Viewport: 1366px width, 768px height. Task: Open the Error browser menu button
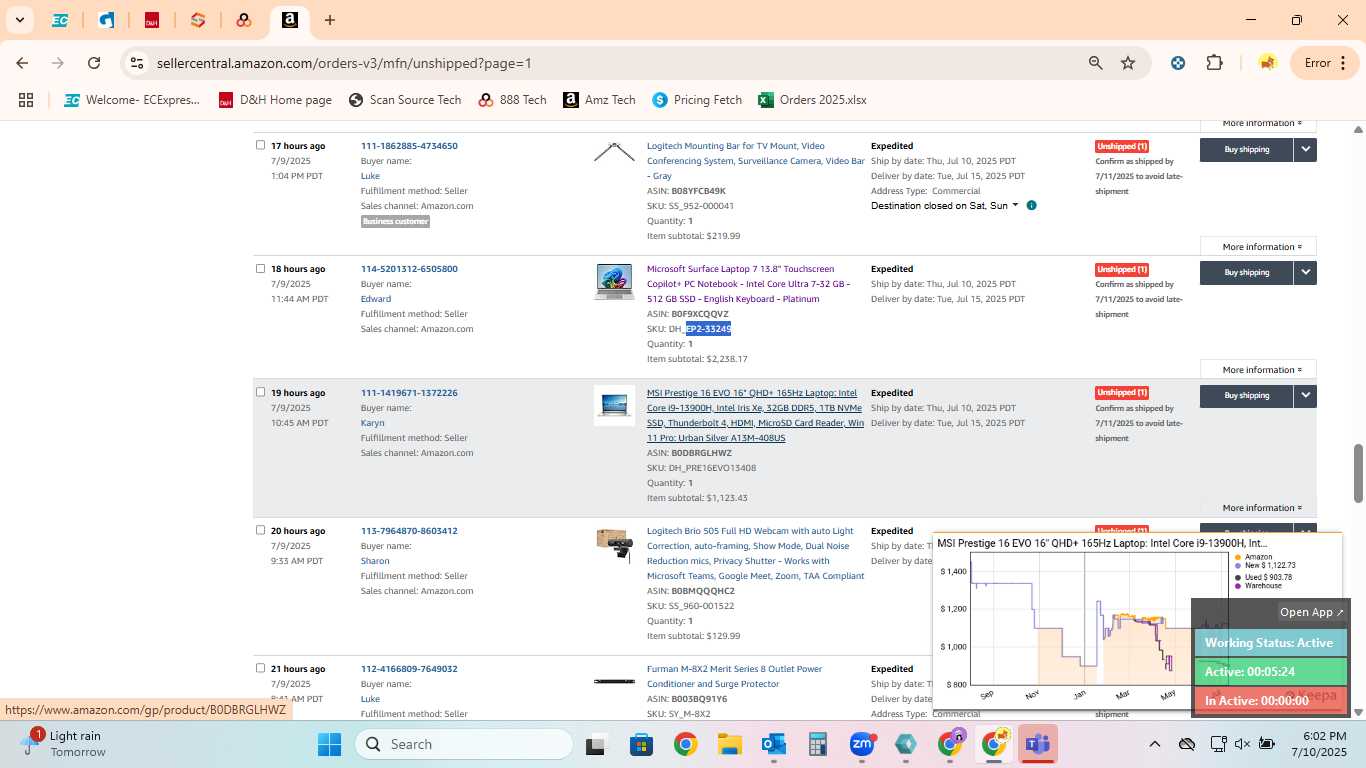click(x=1326, y=63)
